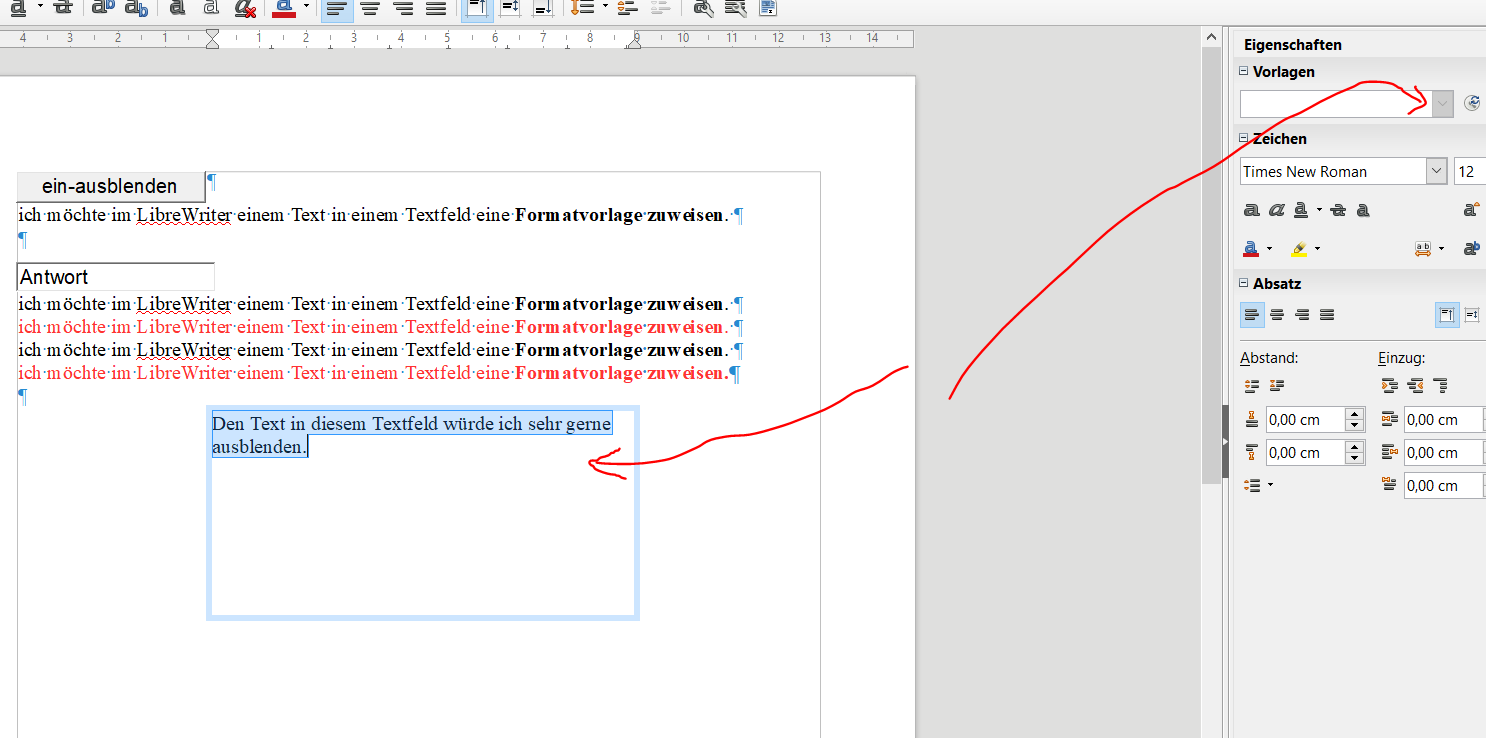This screenshot has width=1486, height=738.
Task: Click the character spacing icon in sidebar
Action: click(x=1423, y=249)
